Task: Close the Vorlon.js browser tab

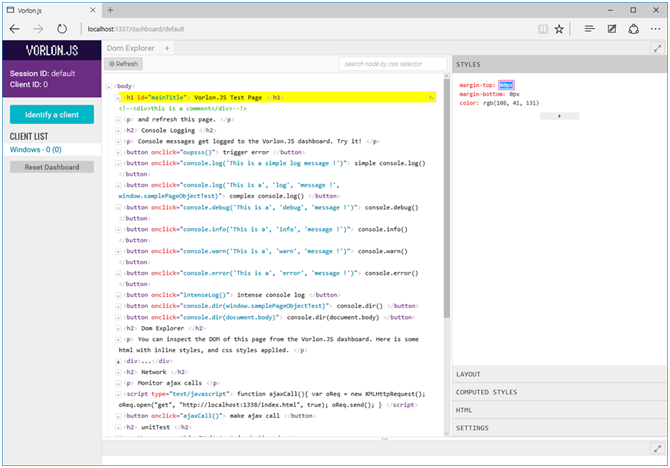Action: coord(93,10)
